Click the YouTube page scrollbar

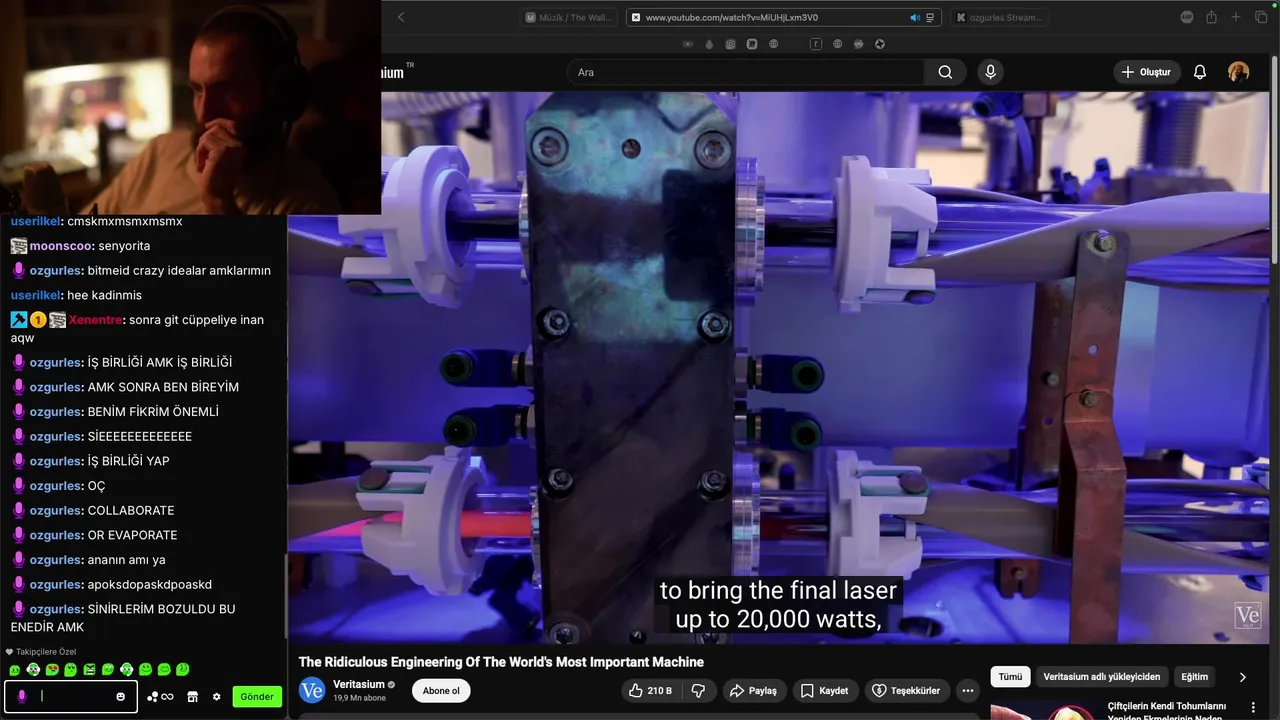click(x=1274, y=160)
